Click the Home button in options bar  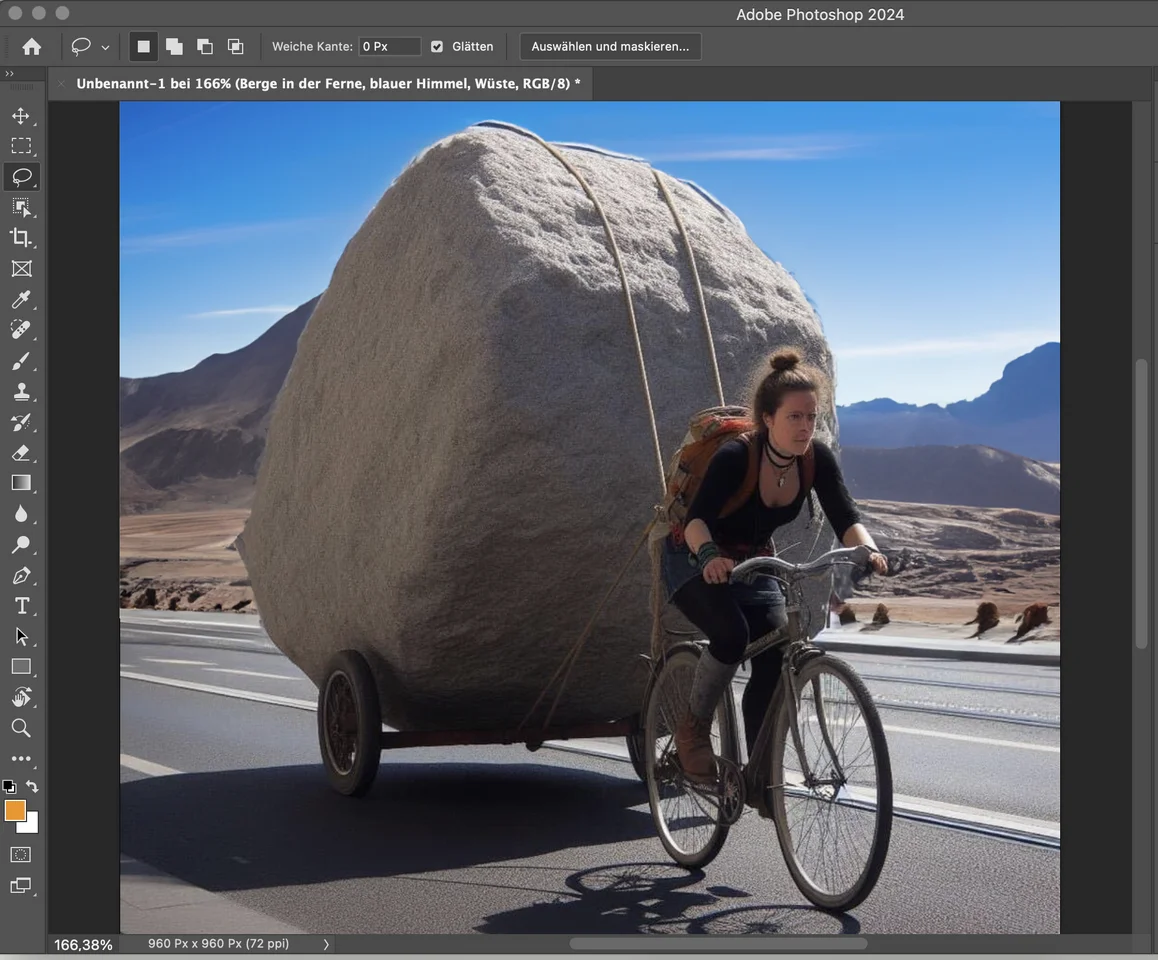32,47
